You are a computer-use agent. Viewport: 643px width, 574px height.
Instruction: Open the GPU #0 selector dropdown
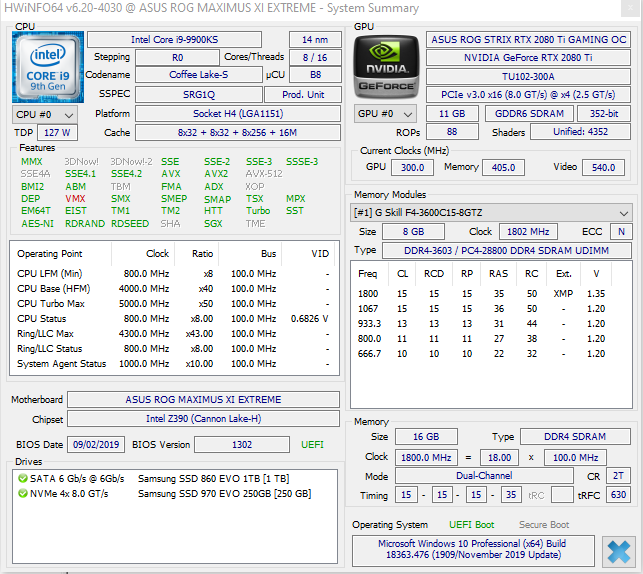pyautogui.click(x=385, y=114)
